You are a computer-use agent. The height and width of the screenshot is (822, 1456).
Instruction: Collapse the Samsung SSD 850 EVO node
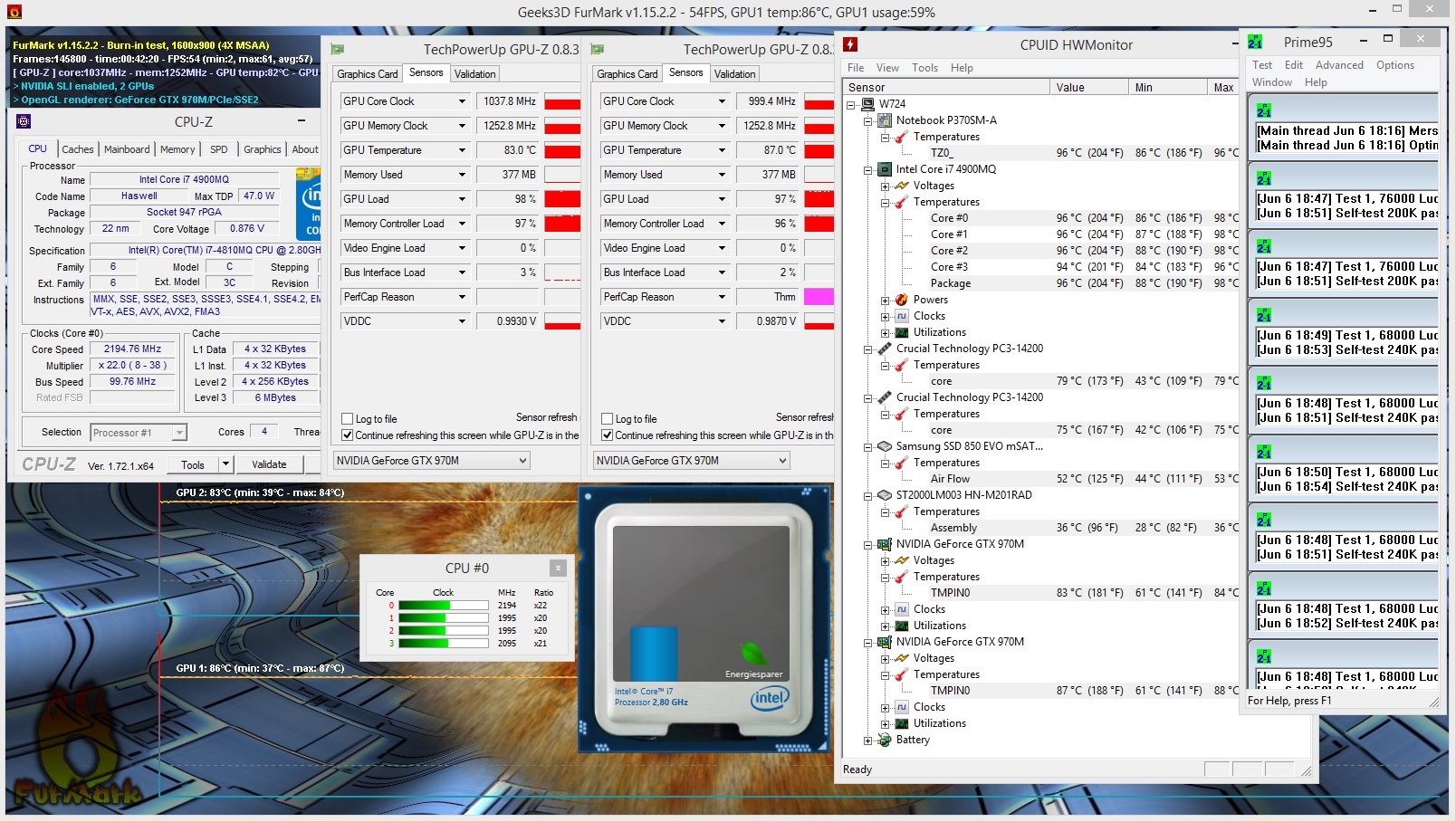point(868,446)
